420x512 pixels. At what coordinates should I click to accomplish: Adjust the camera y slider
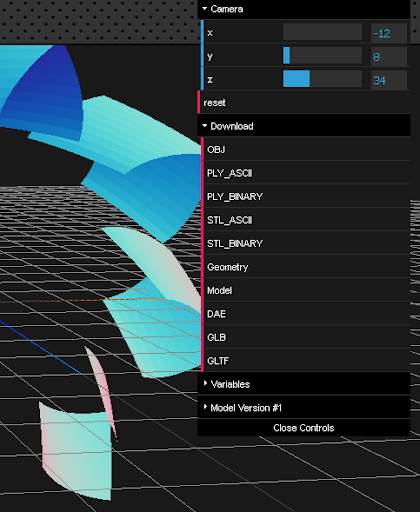click(x=322, y=56)
